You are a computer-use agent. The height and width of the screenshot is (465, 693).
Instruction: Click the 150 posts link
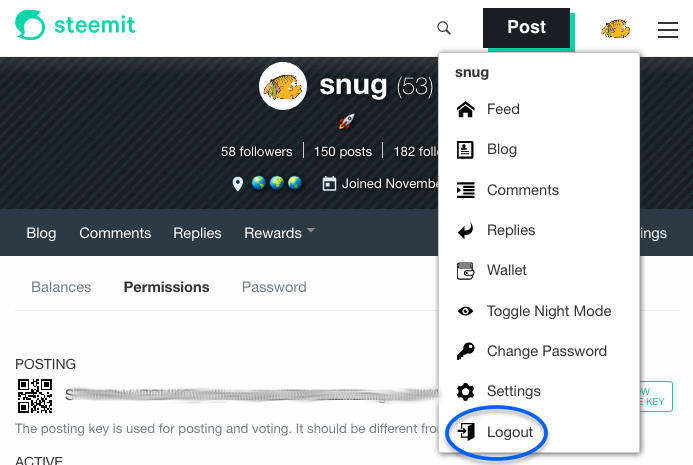[x=343, y=152]
